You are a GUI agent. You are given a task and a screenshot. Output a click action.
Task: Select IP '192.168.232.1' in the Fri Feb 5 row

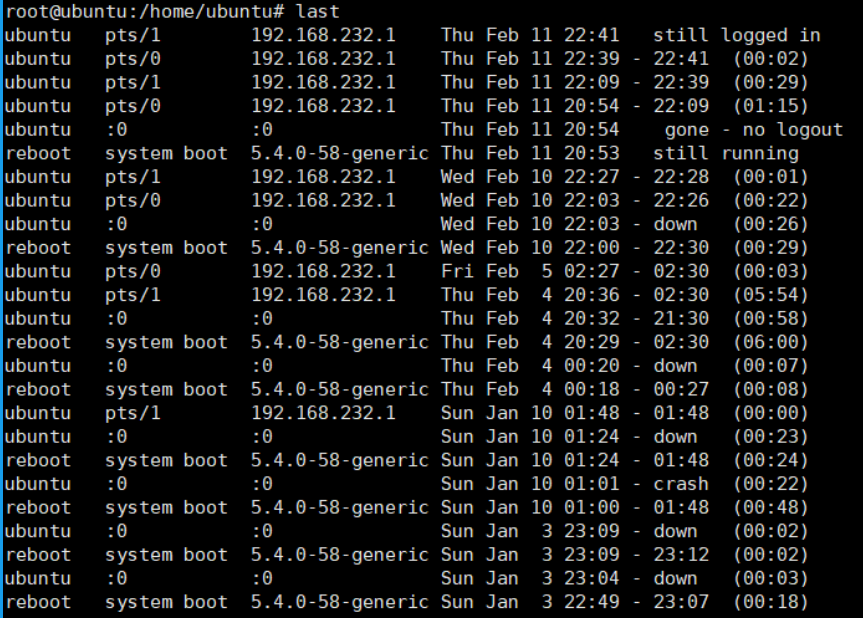click(323, 271)
